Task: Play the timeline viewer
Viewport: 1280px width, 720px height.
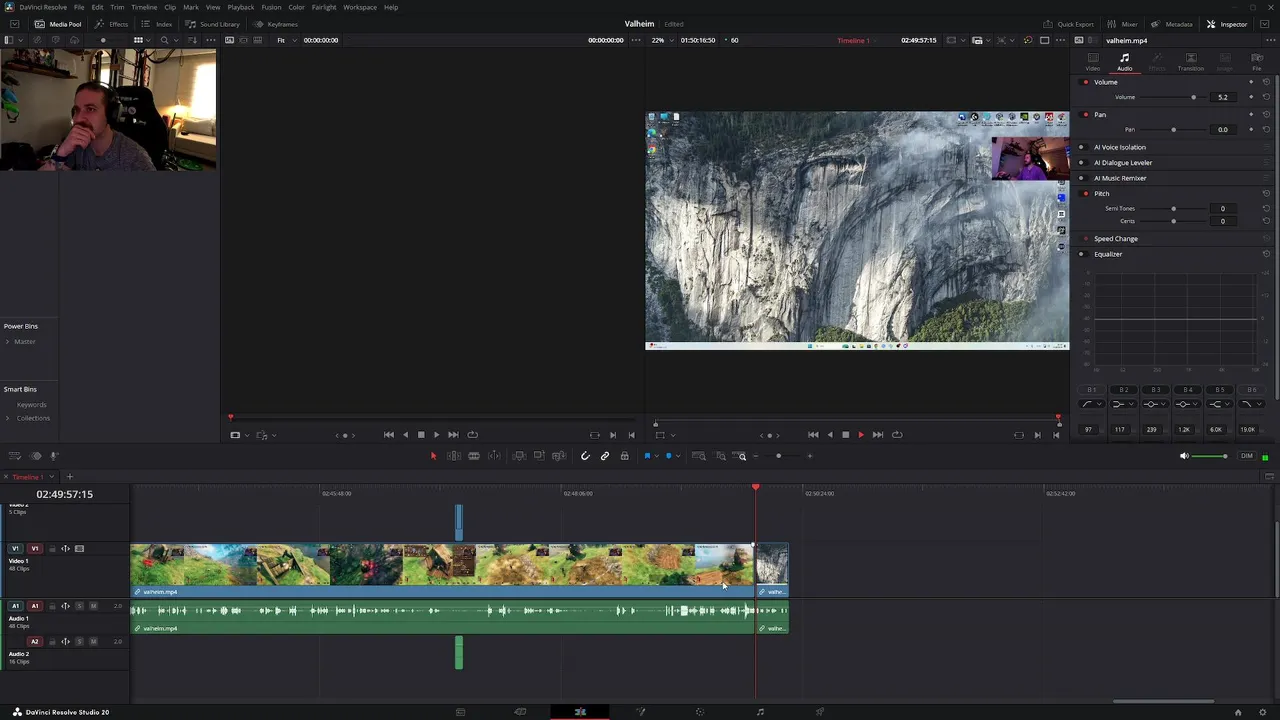Action: [x=861, y=435]
